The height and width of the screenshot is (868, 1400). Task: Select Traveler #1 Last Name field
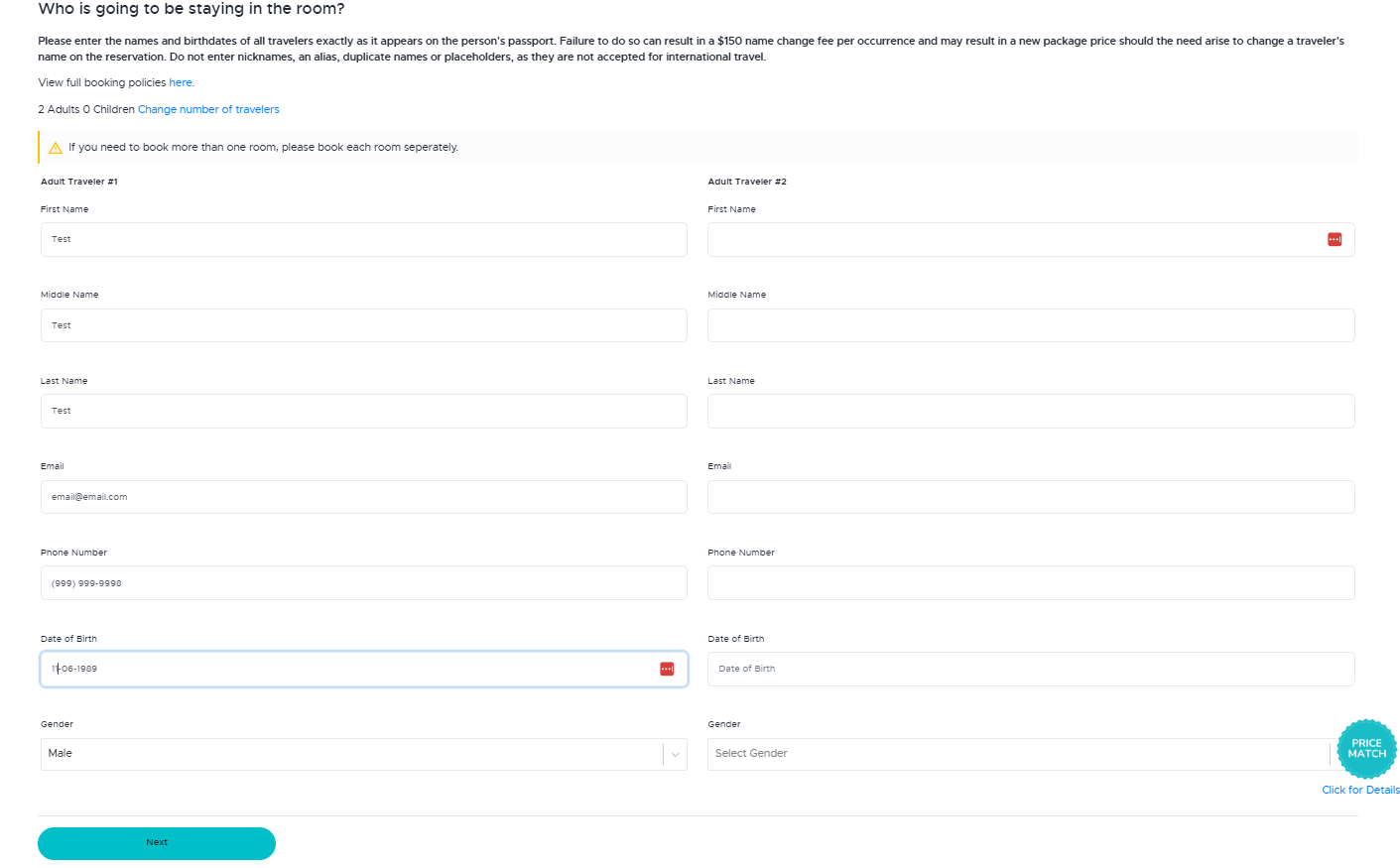(363, 412)
